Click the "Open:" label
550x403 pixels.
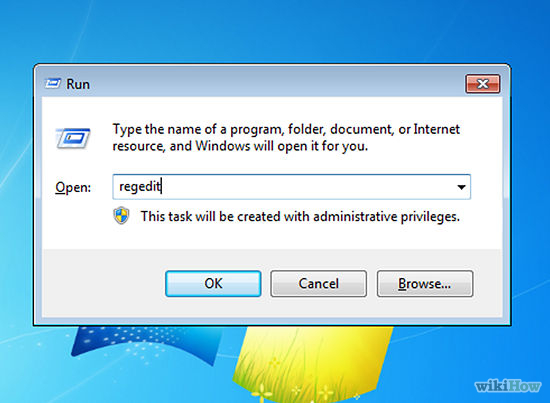click(x=73, y=187)
